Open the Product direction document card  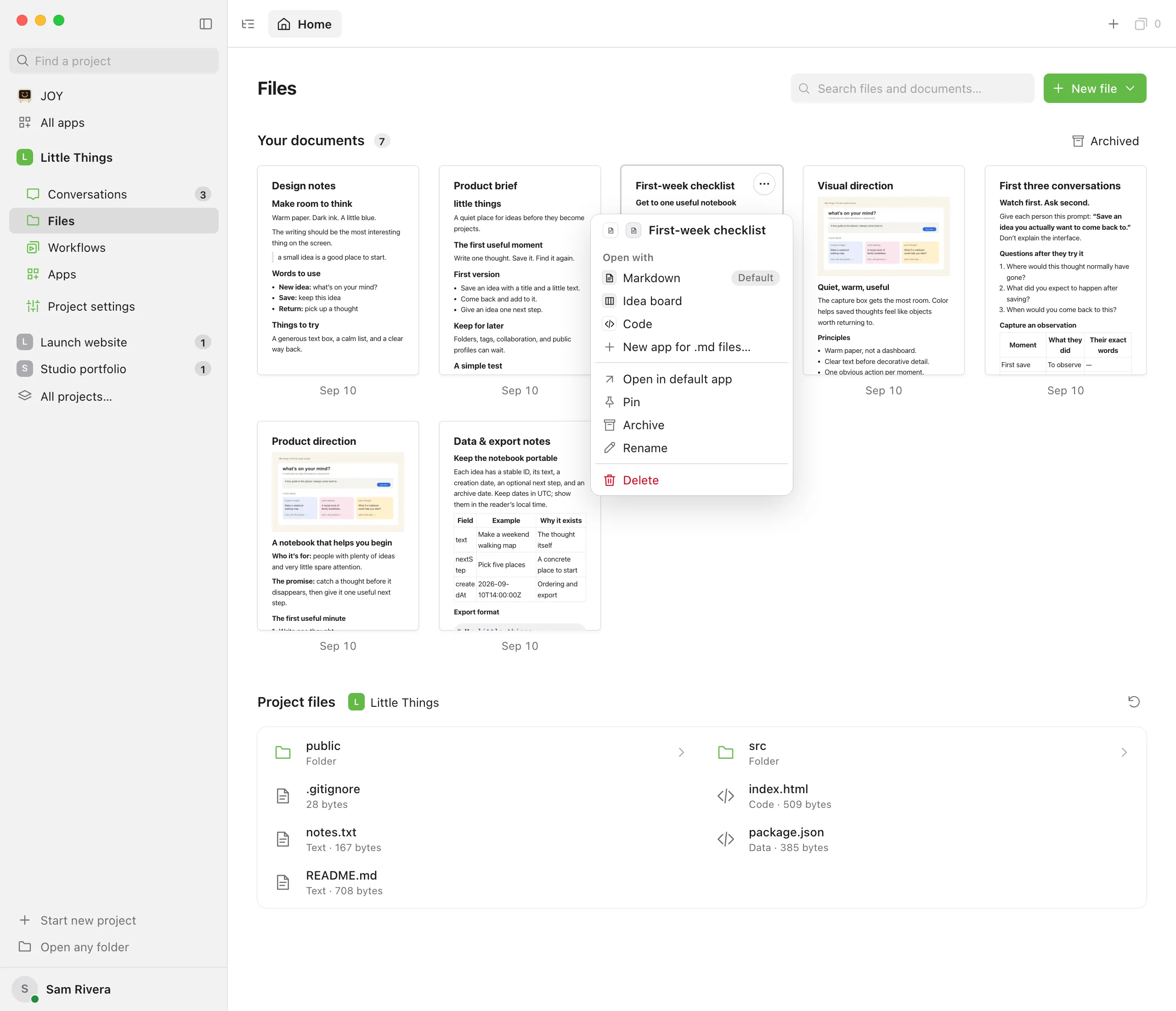(x=338, y=526)
